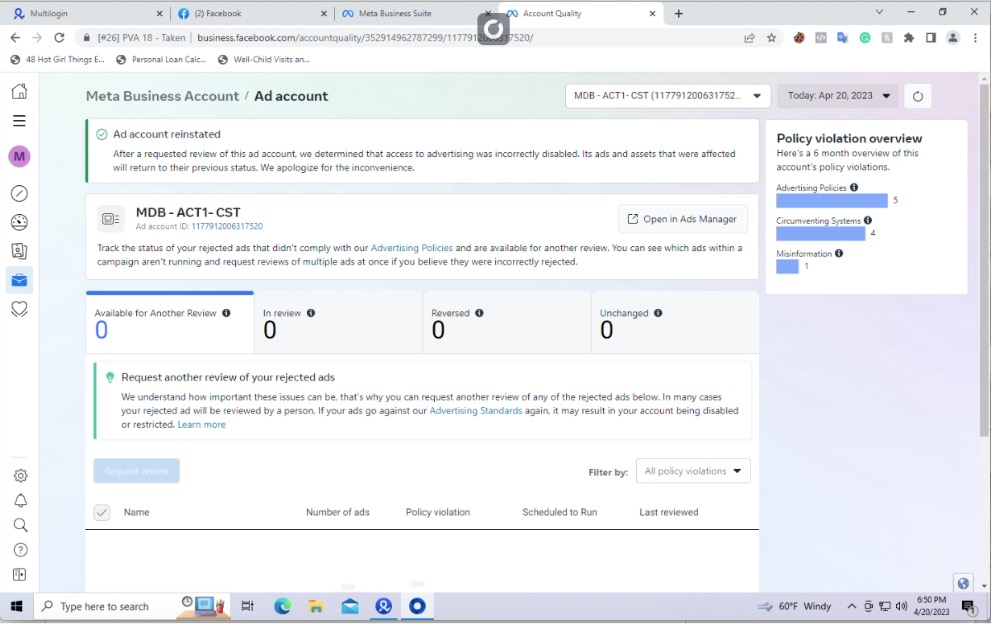Click the Advertising Policies violation bar
Viewport: 993px width, 625px height.
pyautogui.click(x=832, y=201)
